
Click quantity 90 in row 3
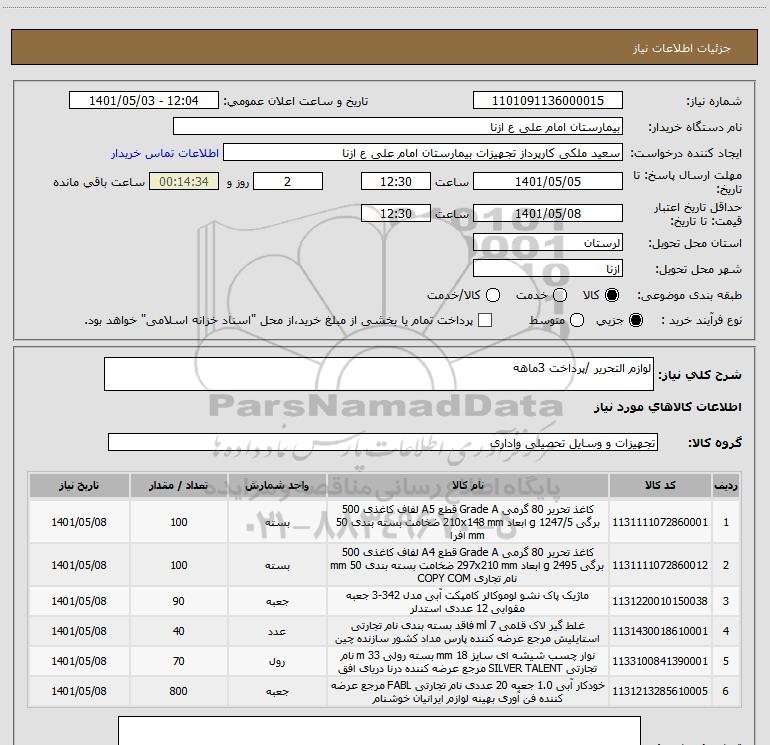179,601
